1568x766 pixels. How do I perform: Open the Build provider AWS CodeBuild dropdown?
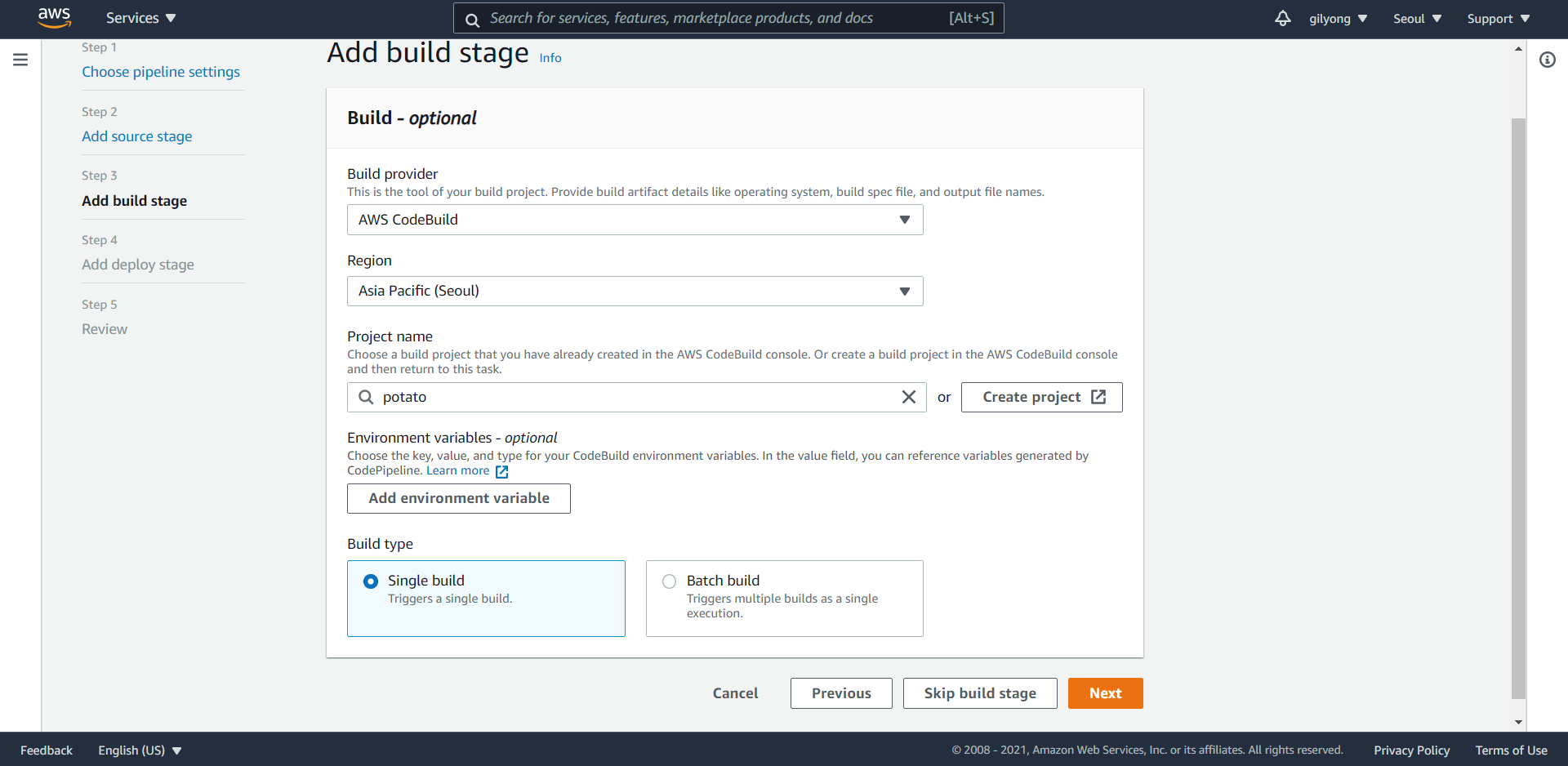(635, 220)
